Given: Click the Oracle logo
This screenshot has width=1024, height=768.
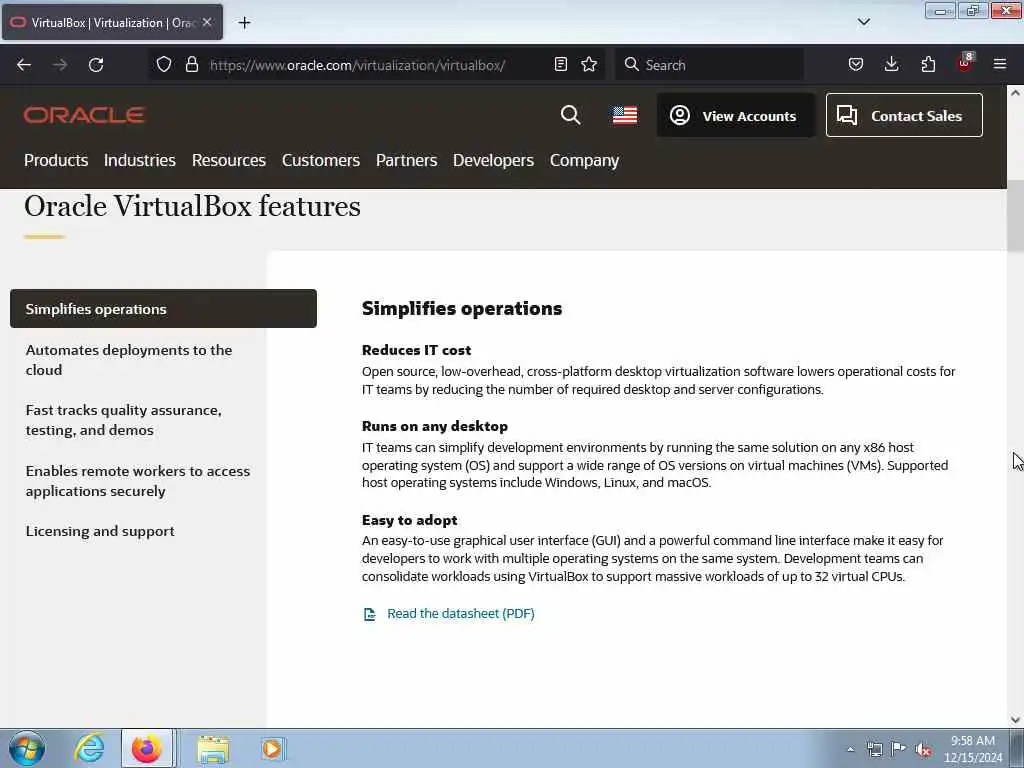Looking at the screenshot, I should 84,116.
